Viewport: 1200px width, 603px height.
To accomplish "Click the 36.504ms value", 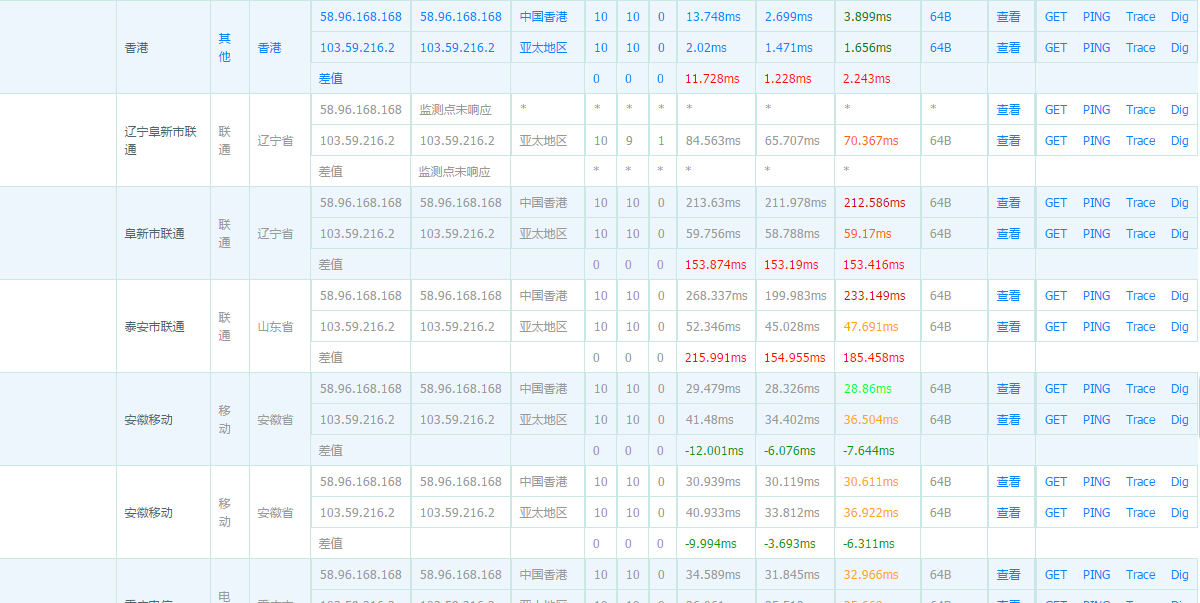I will coord(872,420).
